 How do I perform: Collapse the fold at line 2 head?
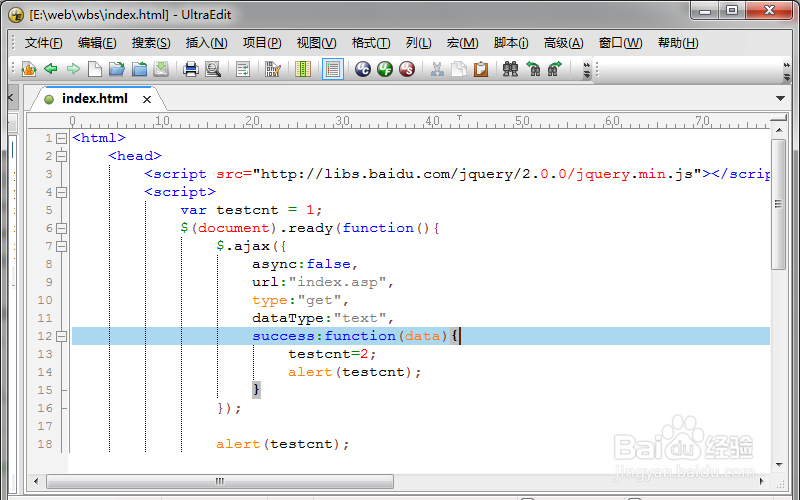(61, 156)
